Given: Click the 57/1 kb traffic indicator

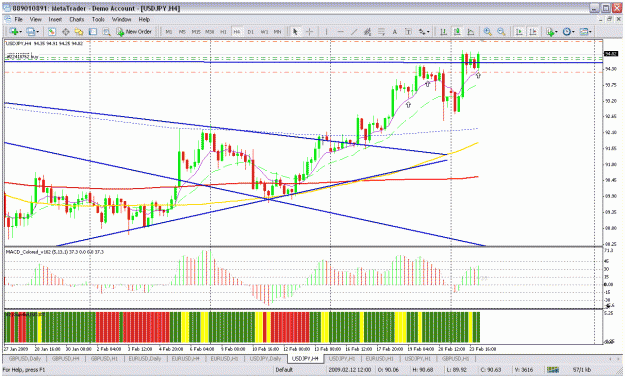Looking at the screenshot, I should click(x=582, y=370).
